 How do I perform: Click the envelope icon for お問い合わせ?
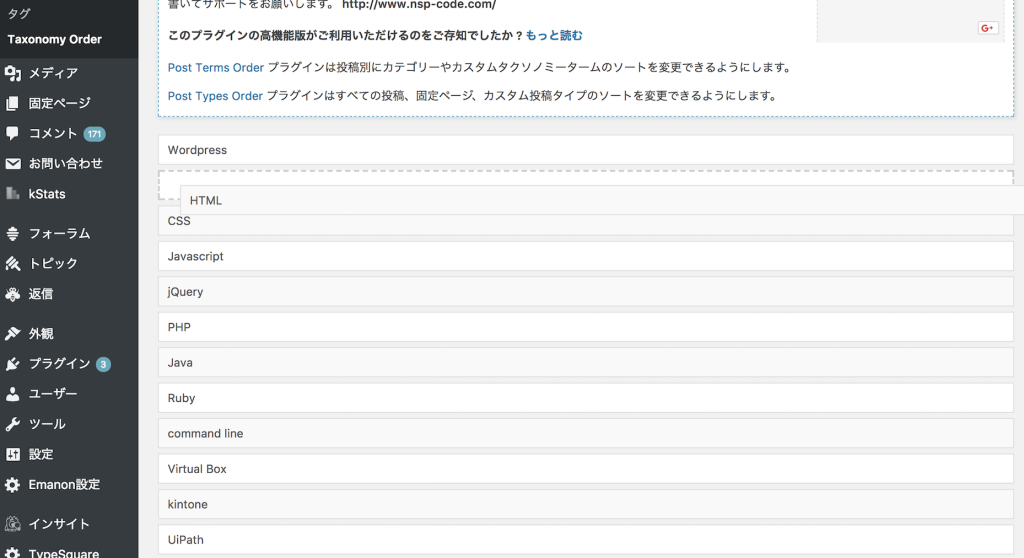(x=12, y=163)
